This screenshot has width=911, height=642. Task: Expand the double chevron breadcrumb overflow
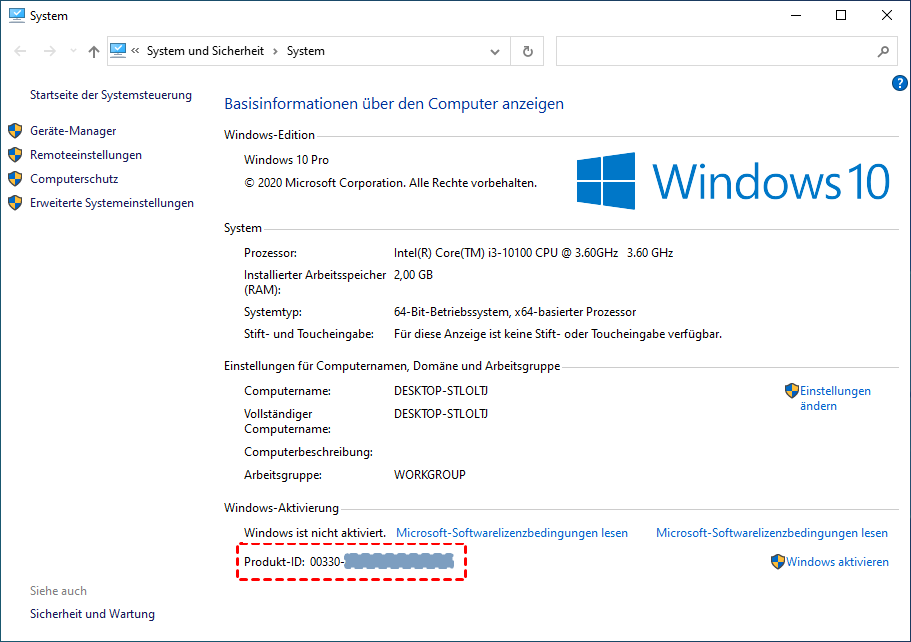click(x=135, y=51)
